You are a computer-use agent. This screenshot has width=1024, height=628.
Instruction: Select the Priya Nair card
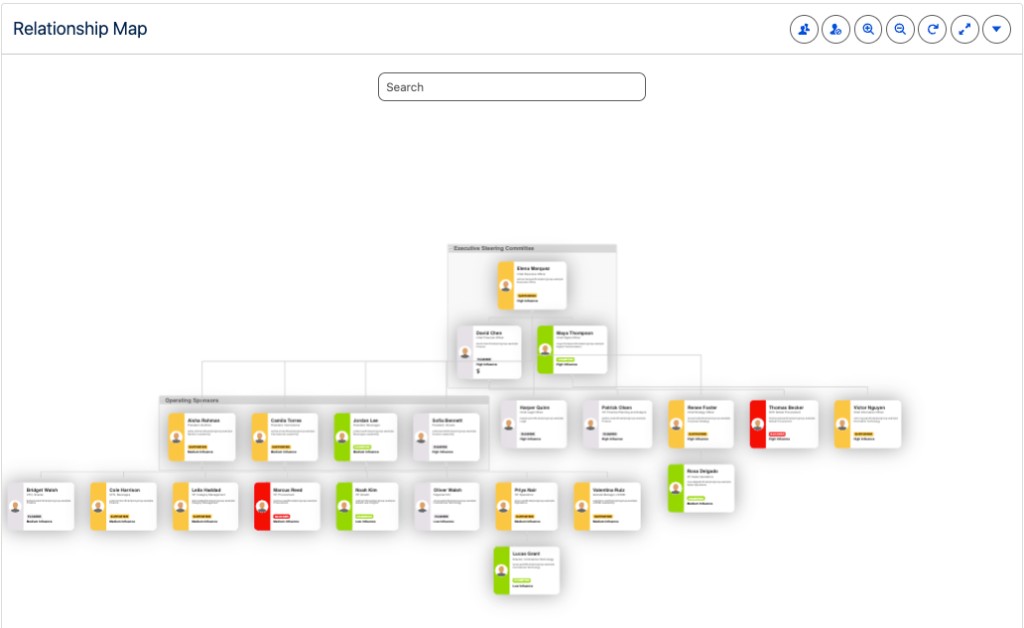pyautogui.click(x=526, y=507)
